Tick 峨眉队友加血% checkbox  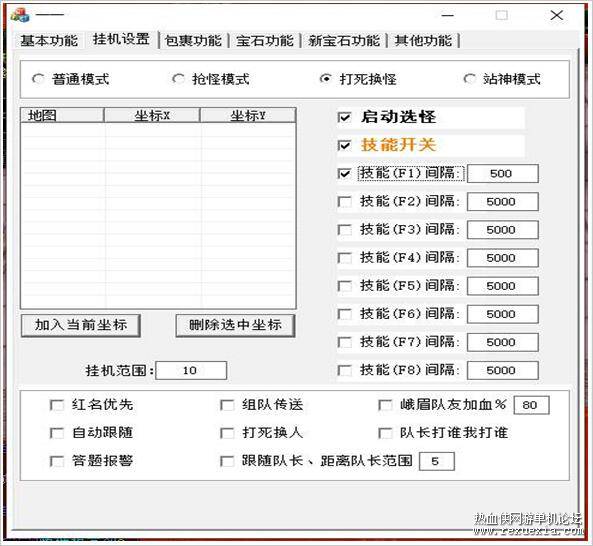[385, 405]
